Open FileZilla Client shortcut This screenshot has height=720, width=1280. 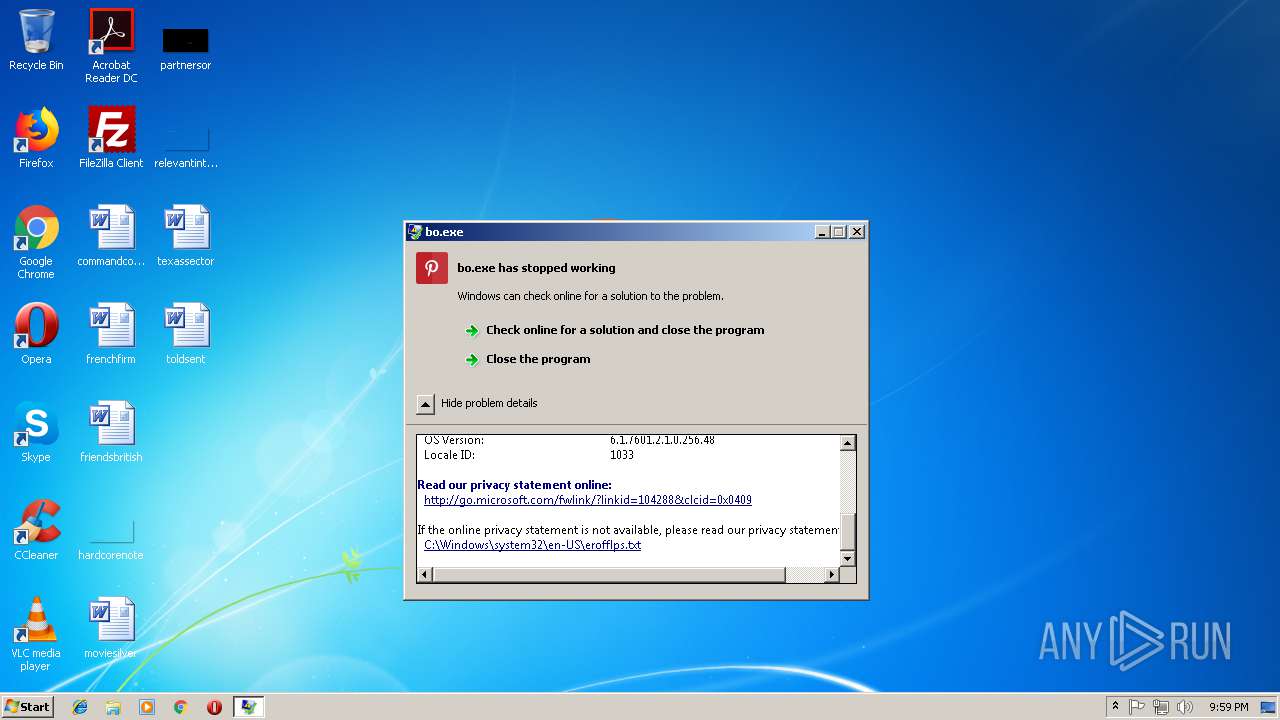[x=111, y=138]
